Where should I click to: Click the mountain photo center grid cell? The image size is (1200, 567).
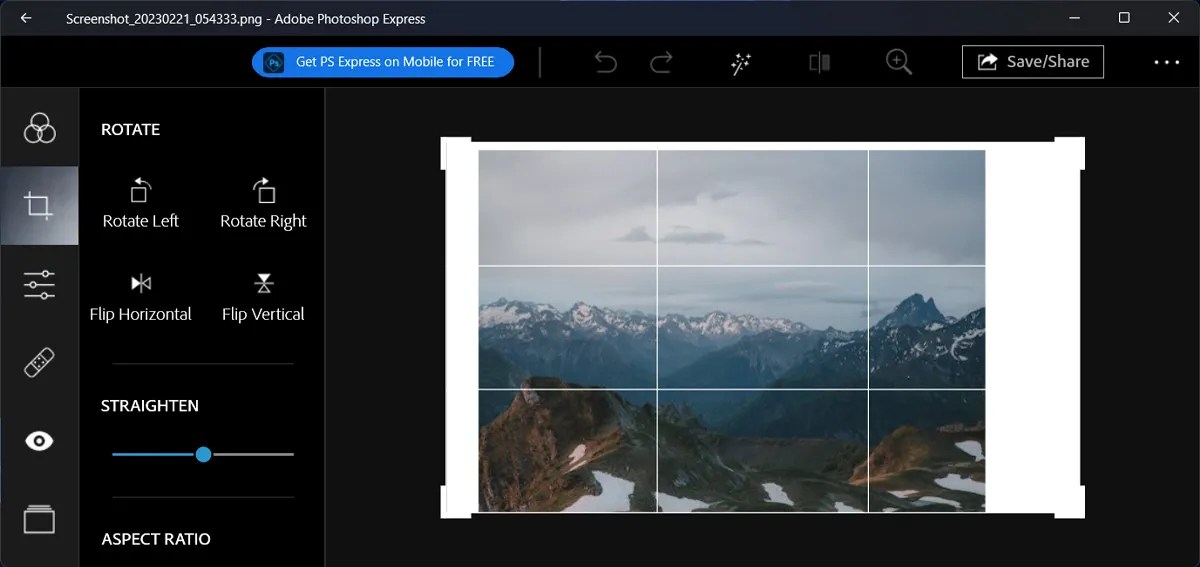coord(762,327)
